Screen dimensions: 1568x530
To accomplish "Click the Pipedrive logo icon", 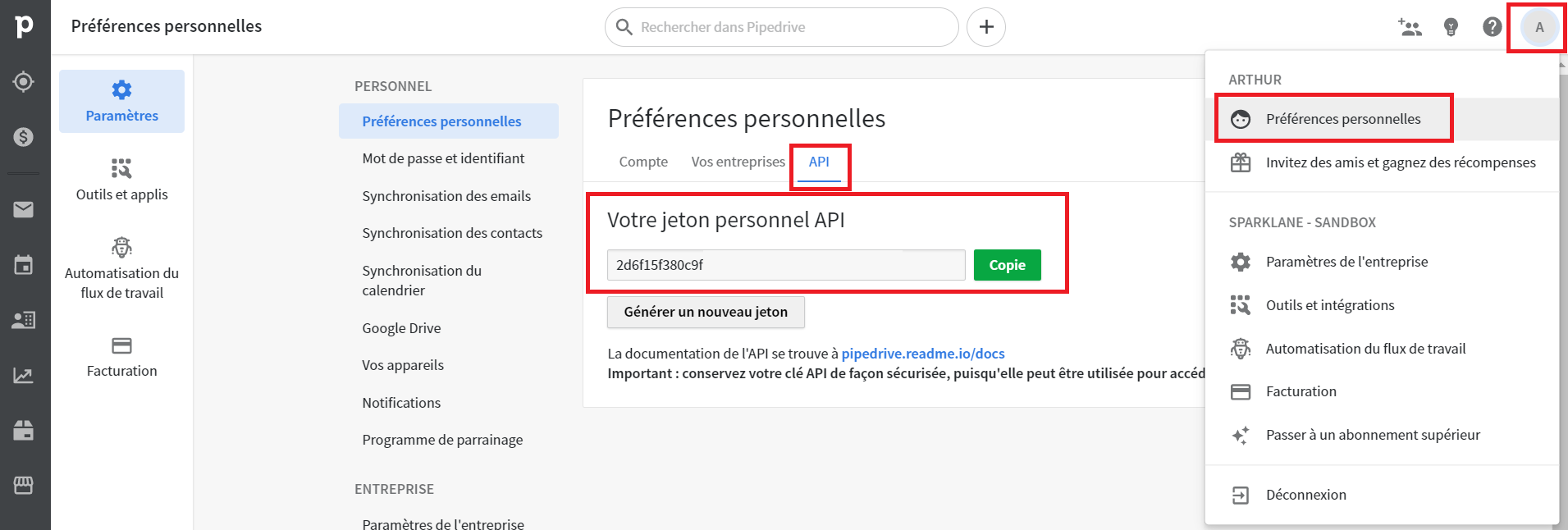I will [25, 26].
